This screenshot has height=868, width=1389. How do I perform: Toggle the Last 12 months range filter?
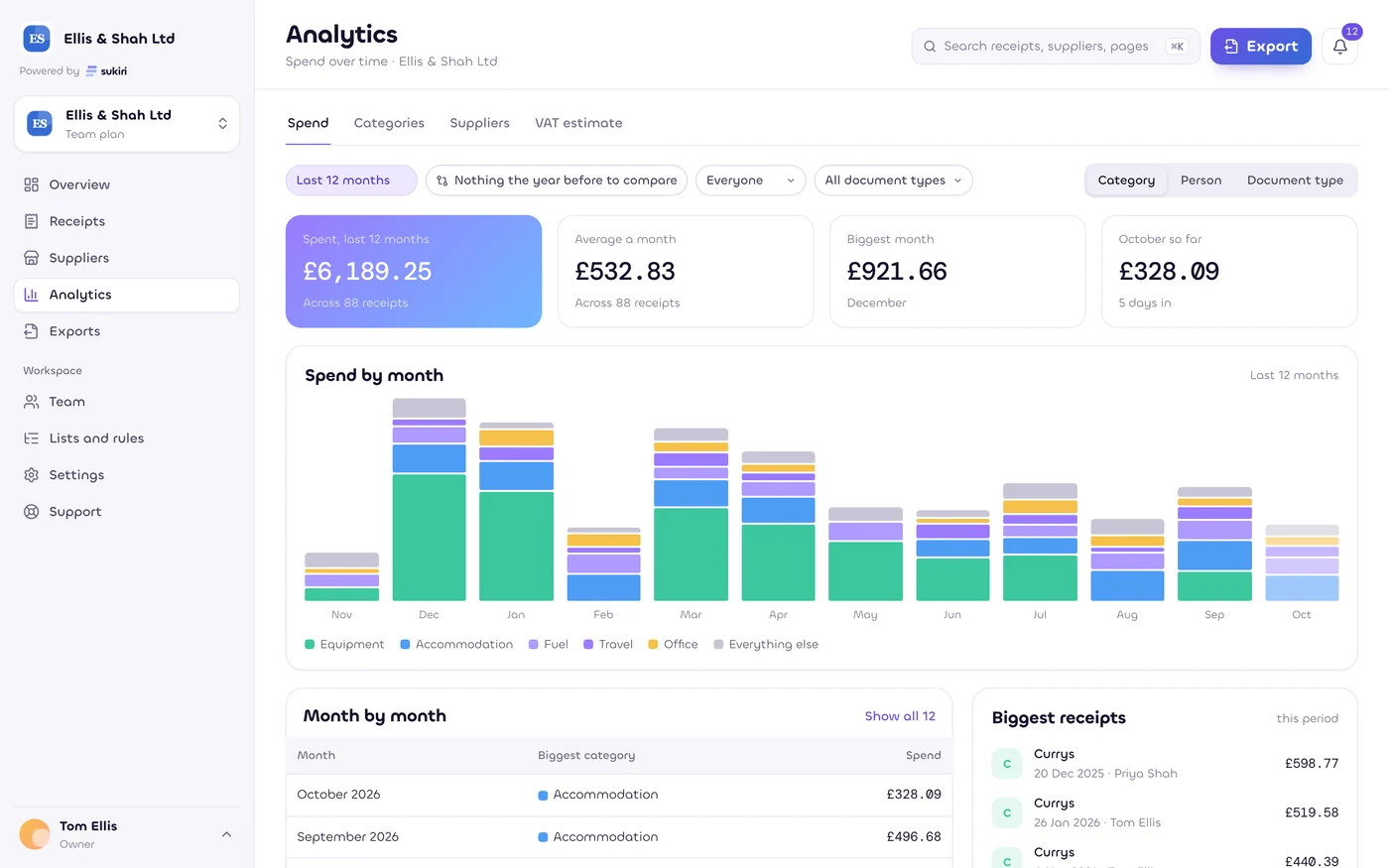351,181
